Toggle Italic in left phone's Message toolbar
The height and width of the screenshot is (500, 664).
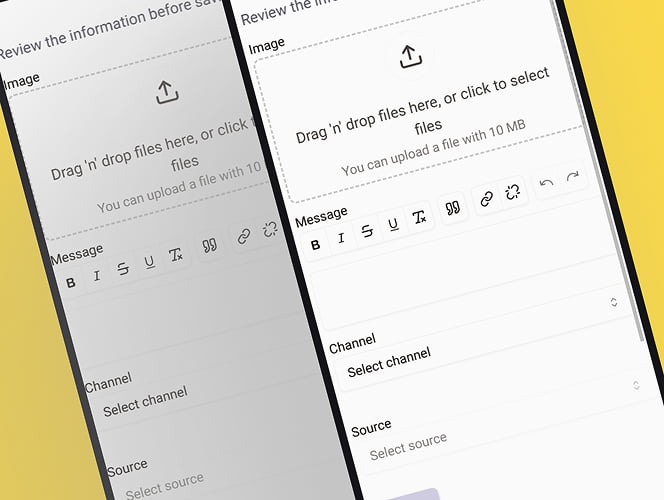[97, 276]
